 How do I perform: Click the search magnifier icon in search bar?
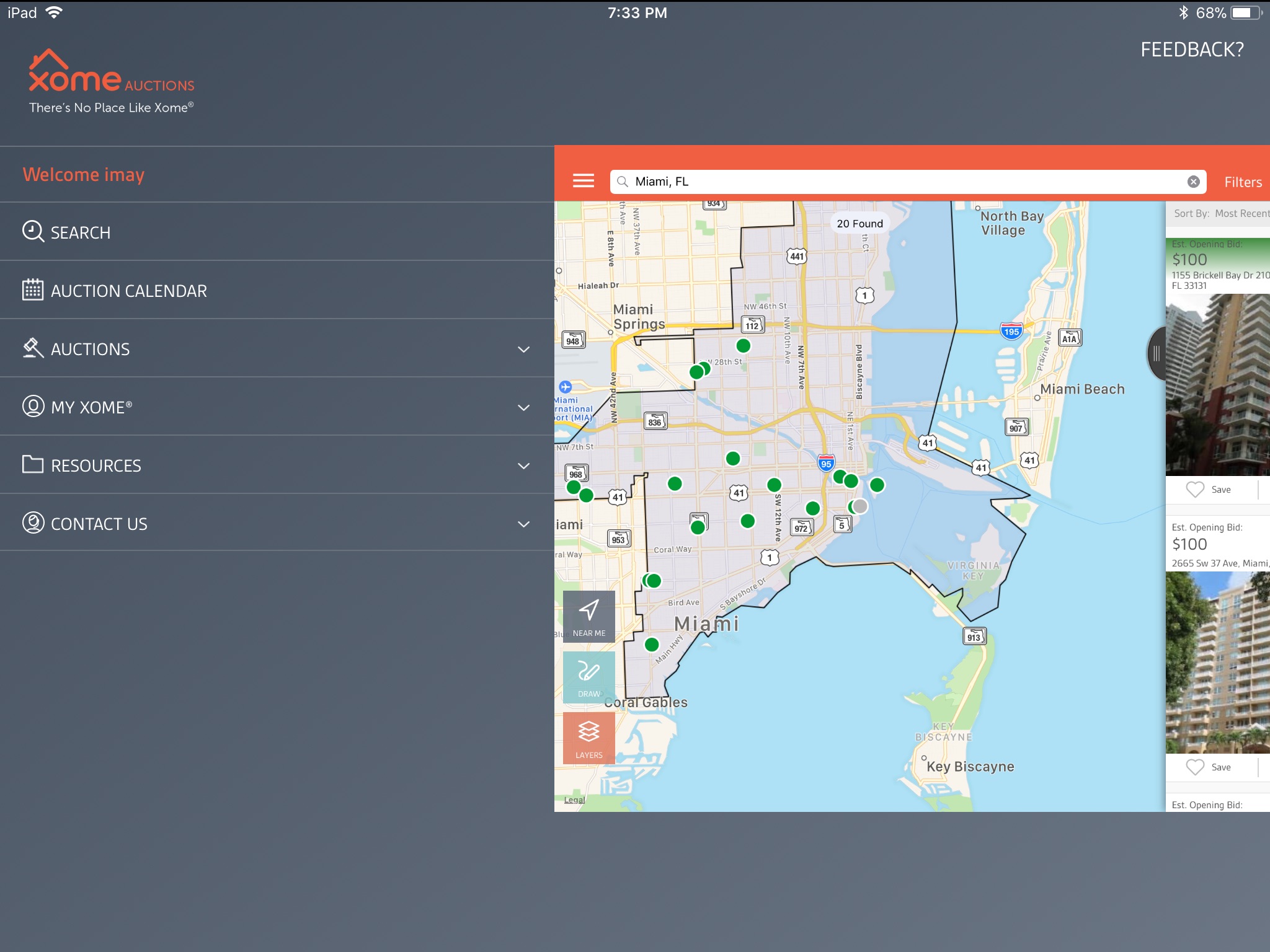coord(623,182)
